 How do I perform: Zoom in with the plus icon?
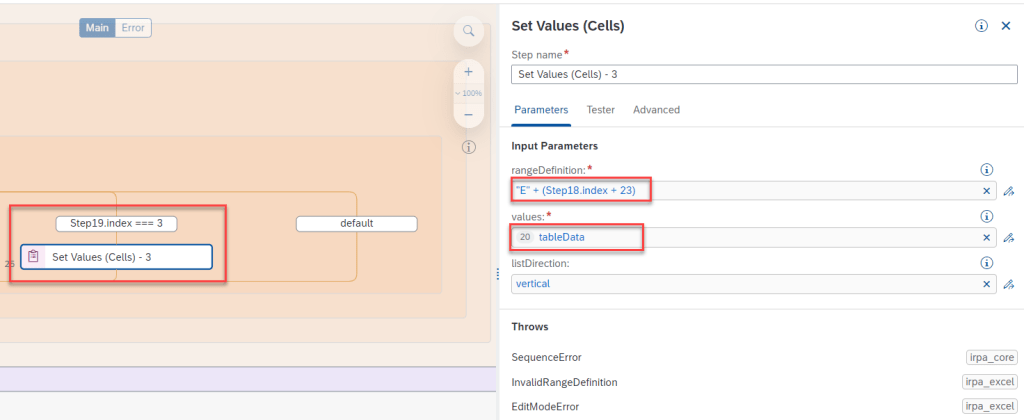(468, 72)
